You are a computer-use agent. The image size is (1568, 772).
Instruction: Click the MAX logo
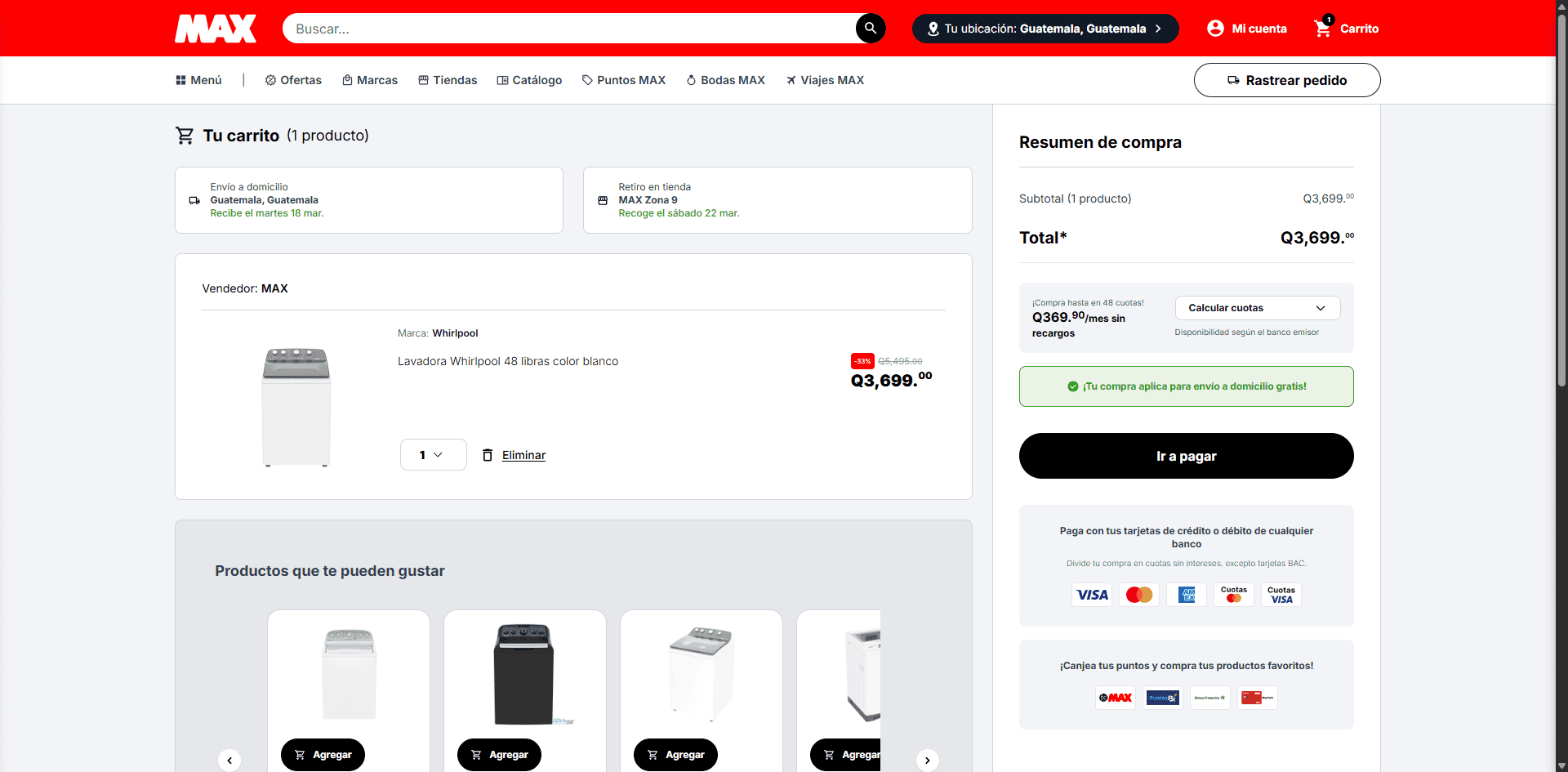216,29
